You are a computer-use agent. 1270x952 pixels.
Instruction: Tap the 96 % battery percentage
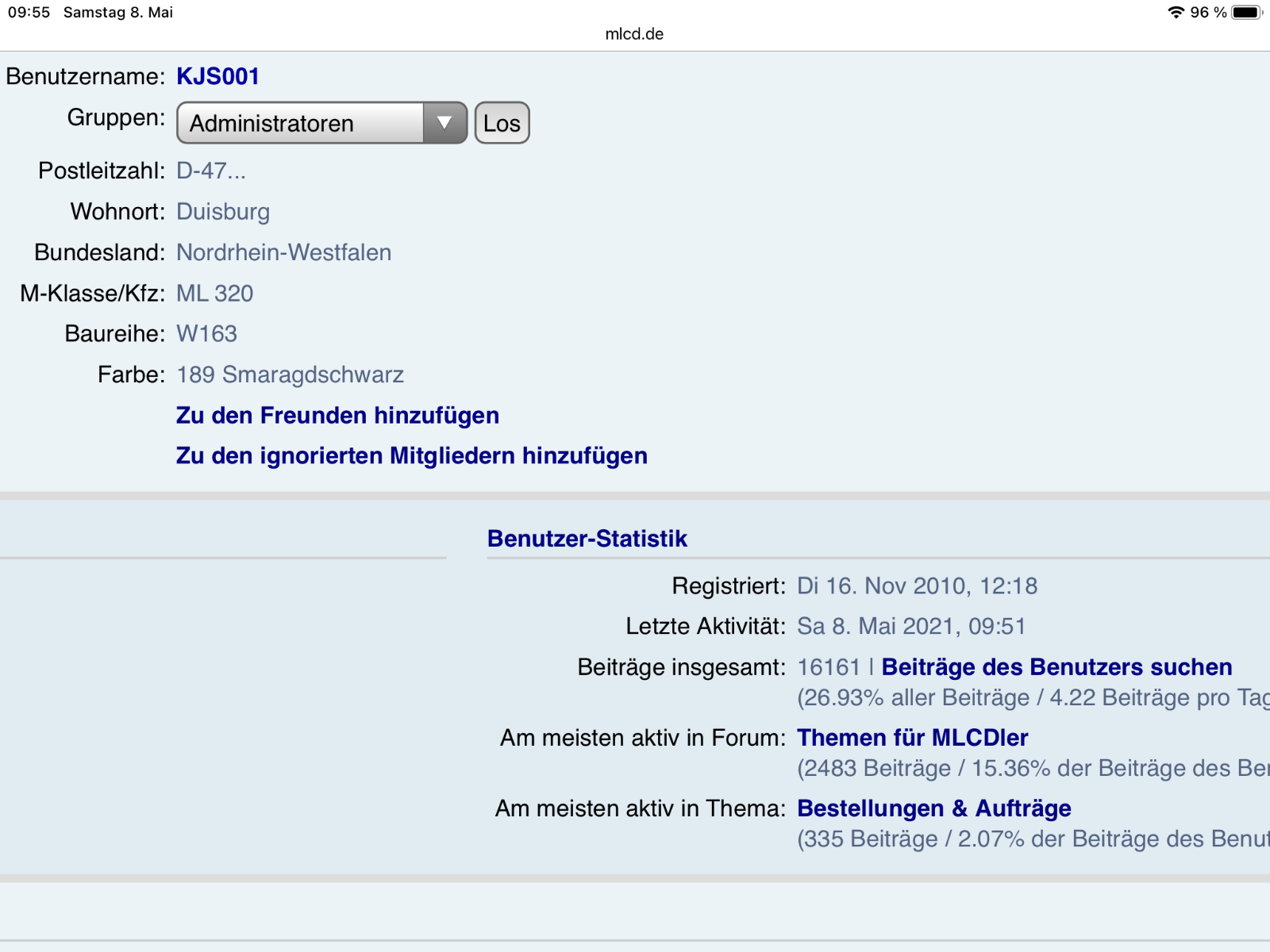point(1208,12)
